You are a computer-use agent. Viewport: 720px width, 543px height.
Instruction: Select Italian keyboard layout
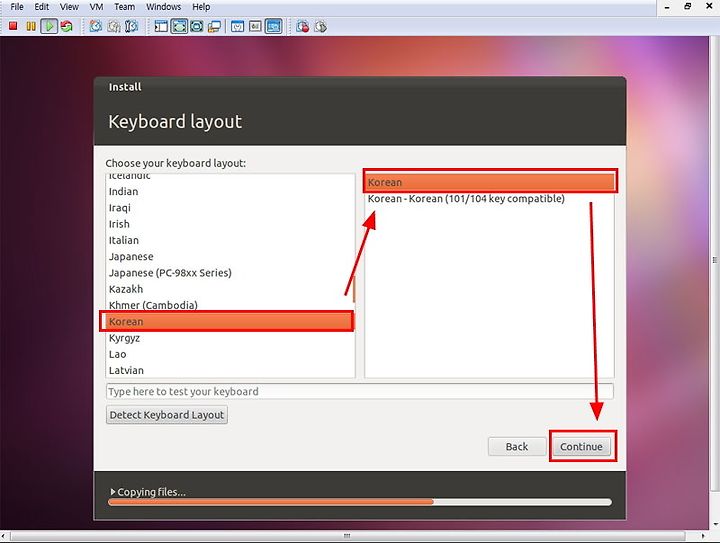230,240
